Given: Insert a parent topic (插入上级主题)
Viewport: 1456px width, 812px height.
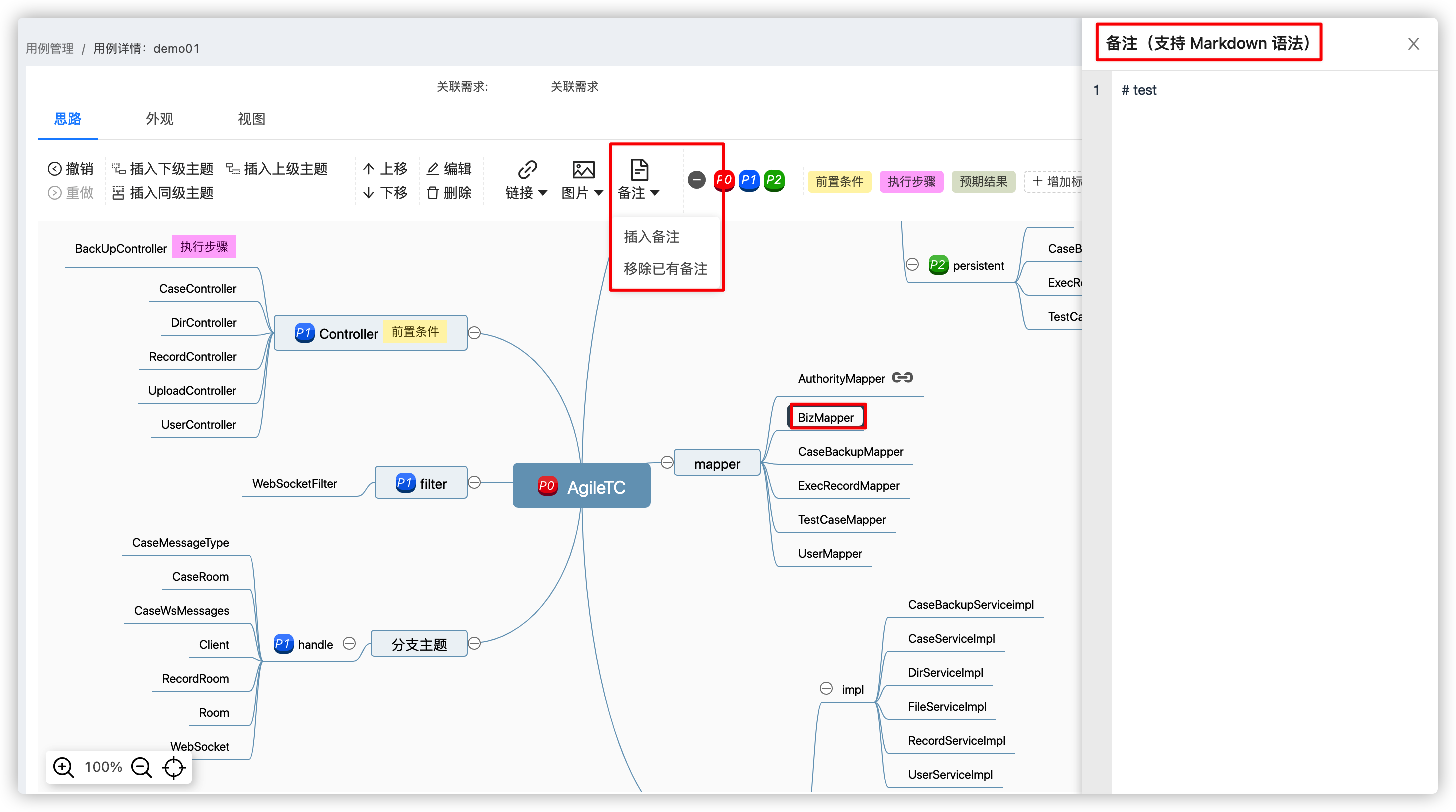Looking at the screenshot, I should tap(277, 169).
